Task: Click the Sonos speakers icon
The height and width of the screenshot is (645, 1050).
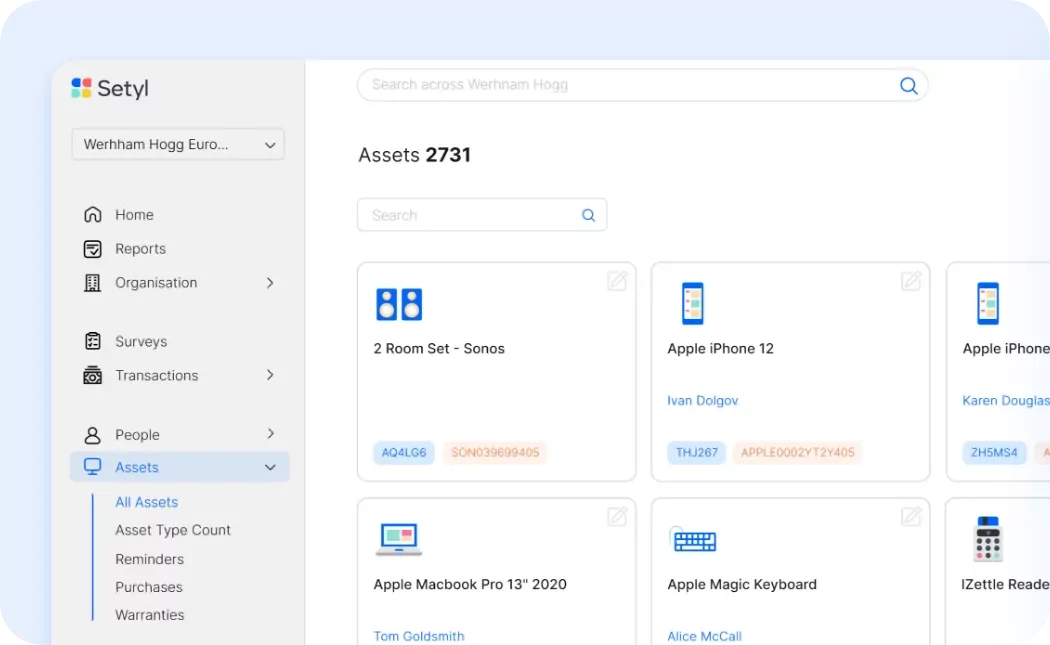Action: 399,304
